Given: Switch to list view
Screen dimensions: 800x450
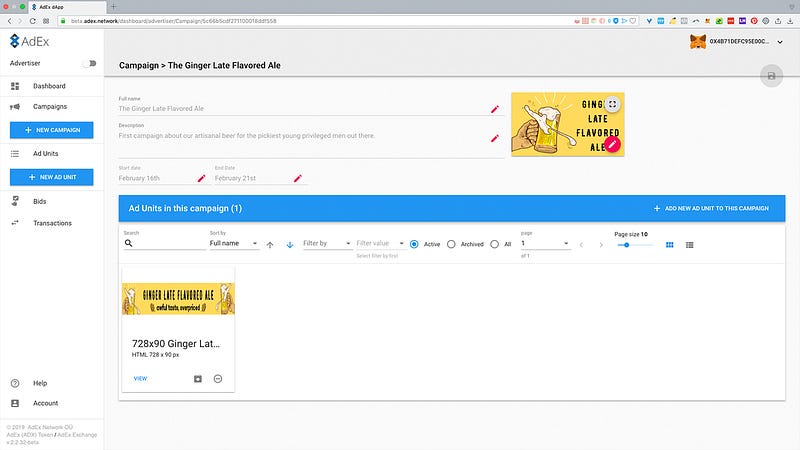Looking at the screenshot, I should pos(689,245).
